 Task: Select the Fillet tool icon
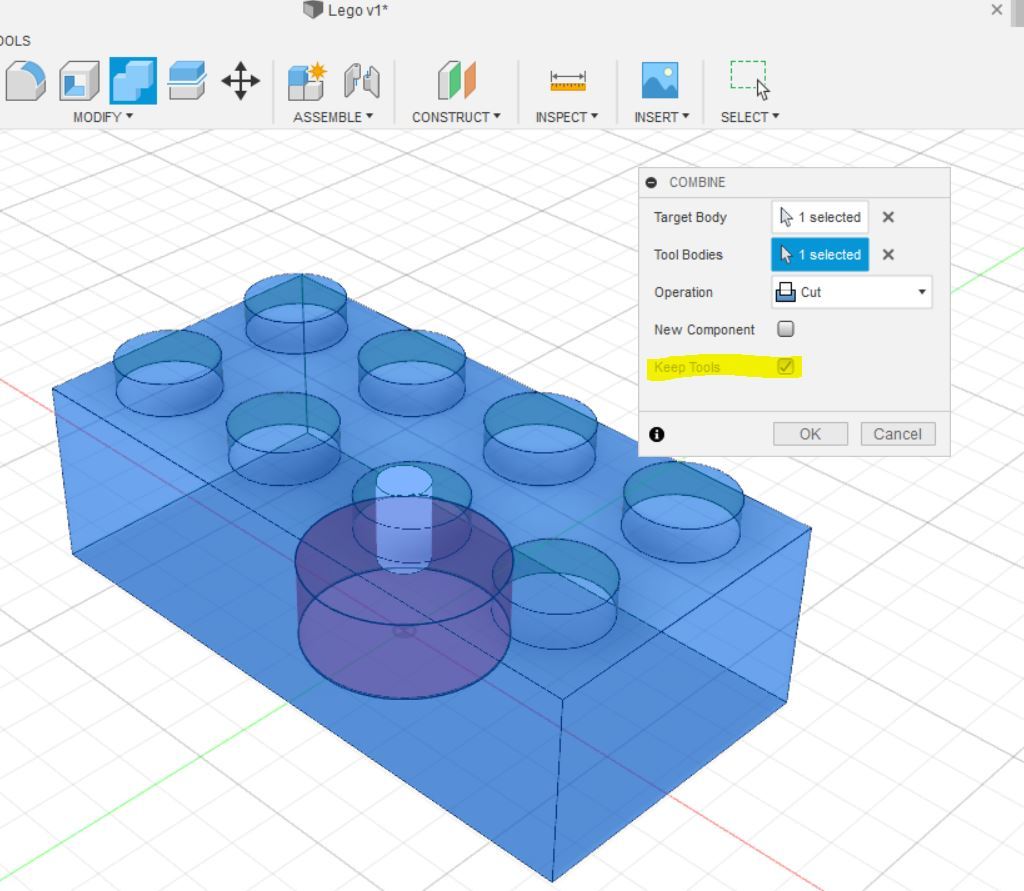pyautogui.click(x=25, y=80)
